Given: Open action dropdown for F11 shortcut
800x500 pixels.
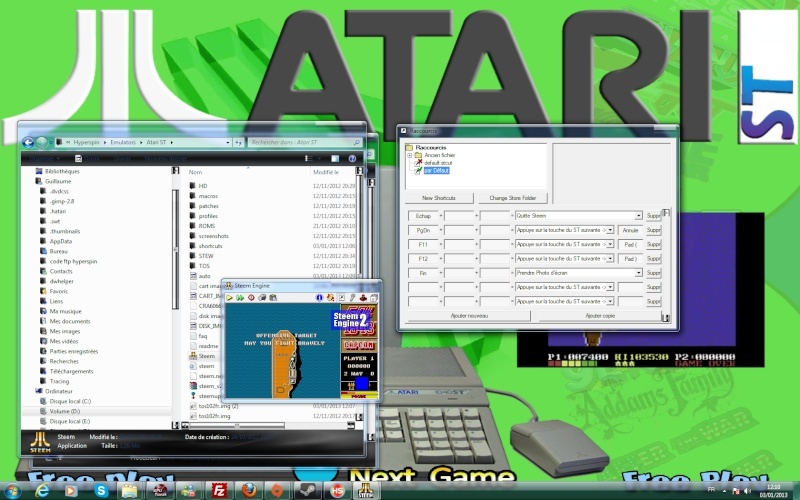Looking at the screenshot, I should coord(610,244).
